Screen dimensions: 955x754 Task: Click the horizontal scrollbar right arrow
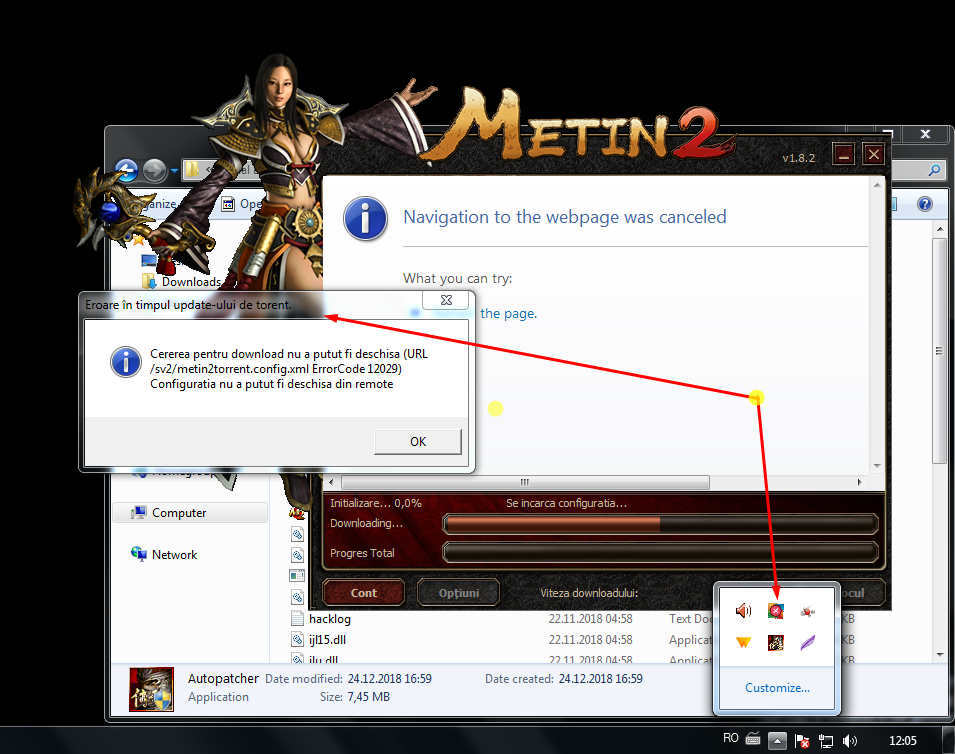click(x=859, y=482)
